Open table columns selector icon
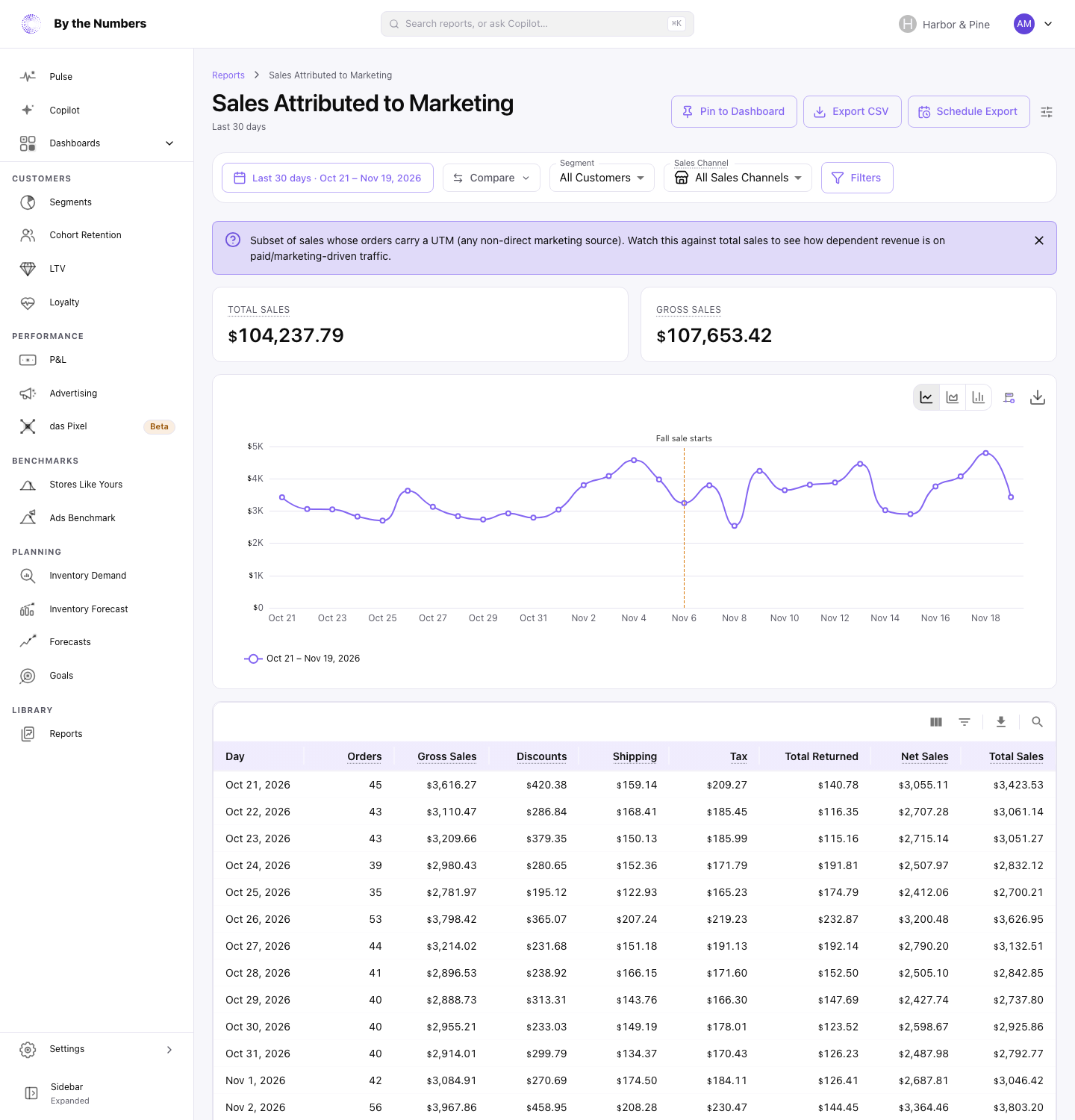Screen dimensions: 1075x1120 pyautogui.click(x=936, y=722)
